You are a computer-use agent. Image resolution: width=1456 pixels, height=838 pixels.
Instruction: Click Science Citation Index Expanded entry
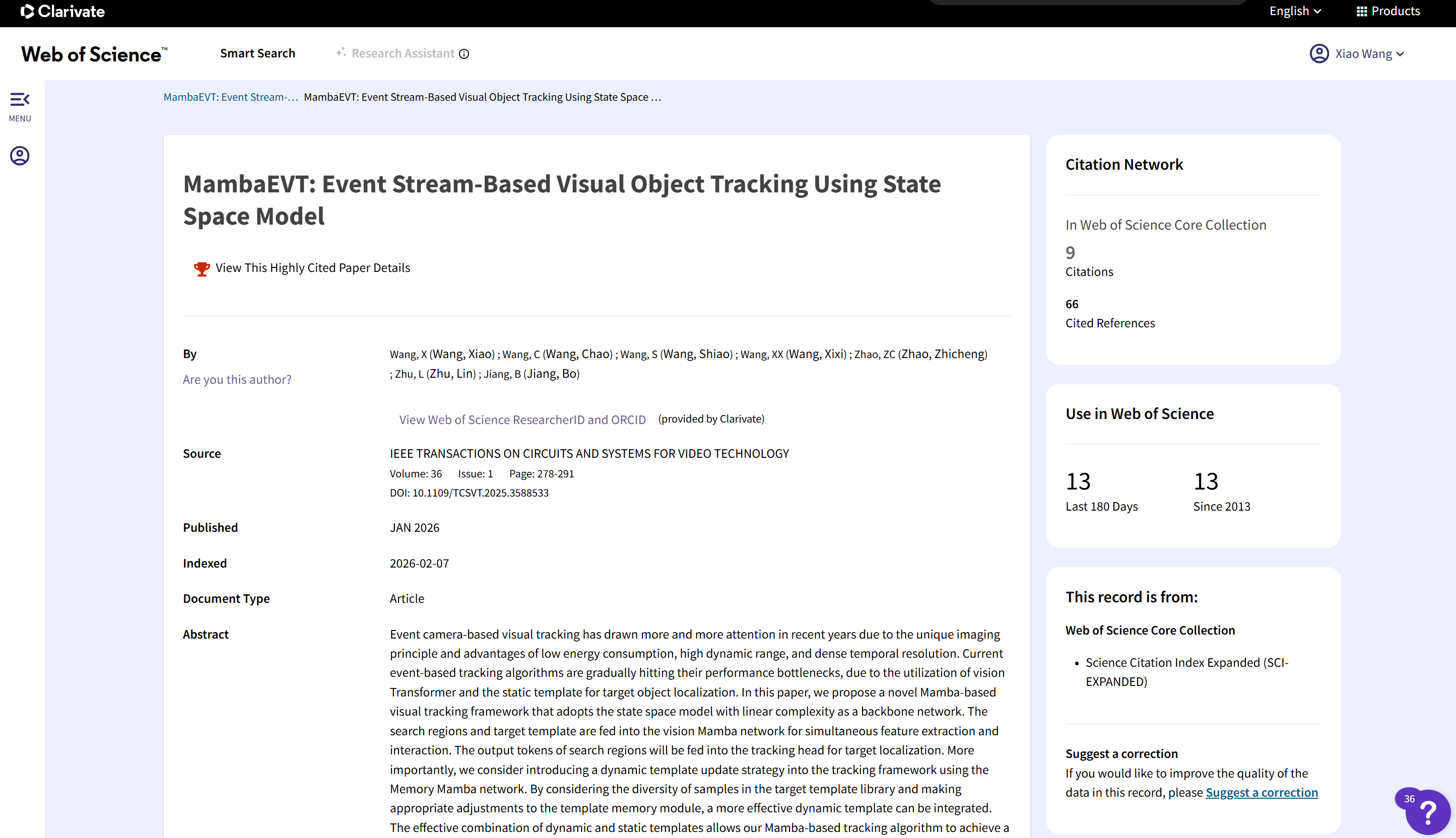(1186, 672)
